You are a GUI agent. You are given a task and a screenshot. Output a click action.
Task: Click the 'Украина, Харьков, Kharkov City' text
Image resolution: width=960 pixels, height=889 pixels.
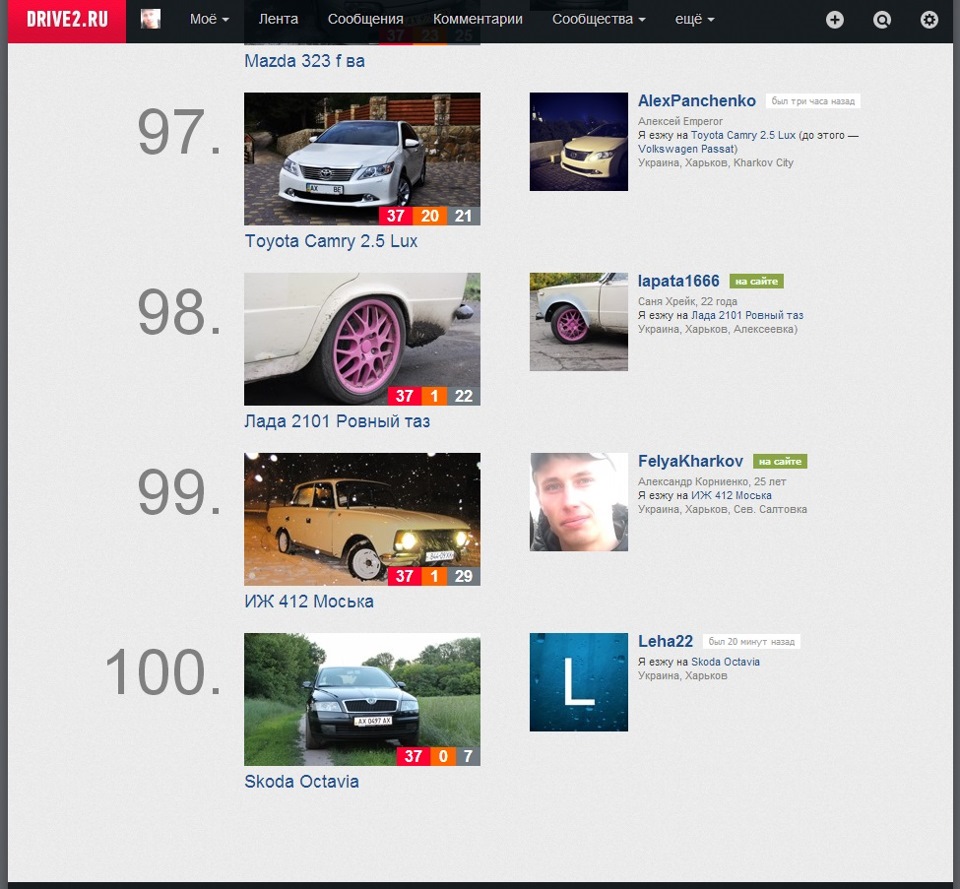(x=716, y=162)
